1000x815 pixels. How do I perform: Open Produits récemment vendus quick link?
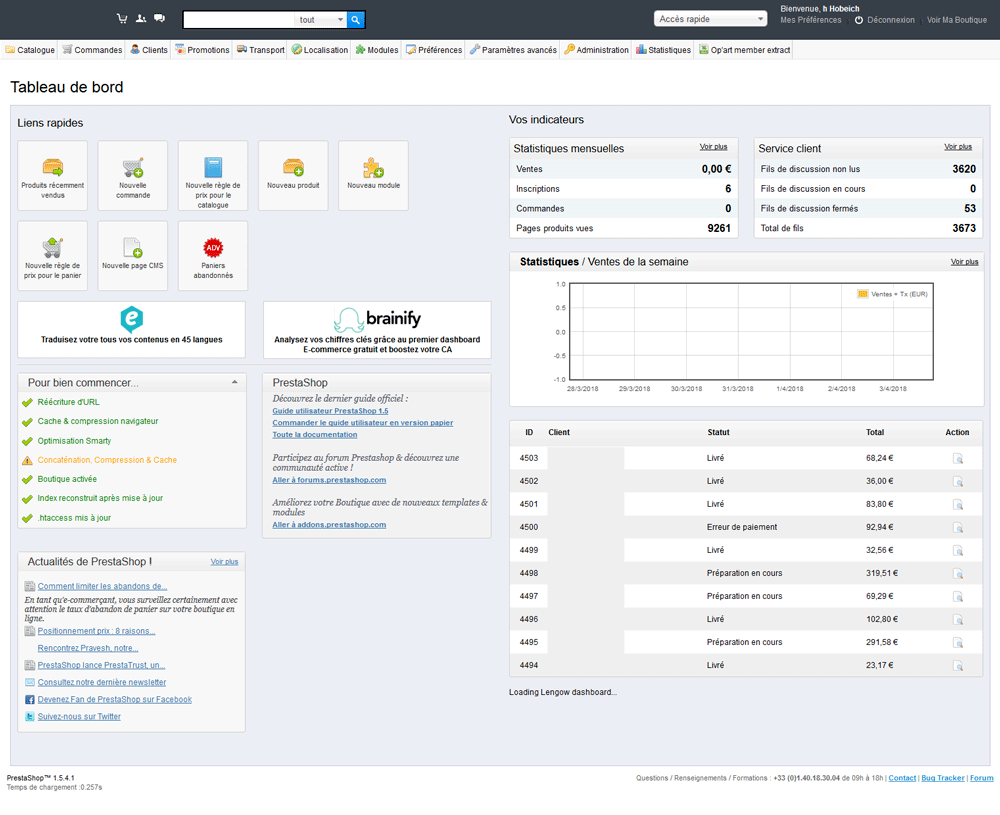(x=52, y=175)
